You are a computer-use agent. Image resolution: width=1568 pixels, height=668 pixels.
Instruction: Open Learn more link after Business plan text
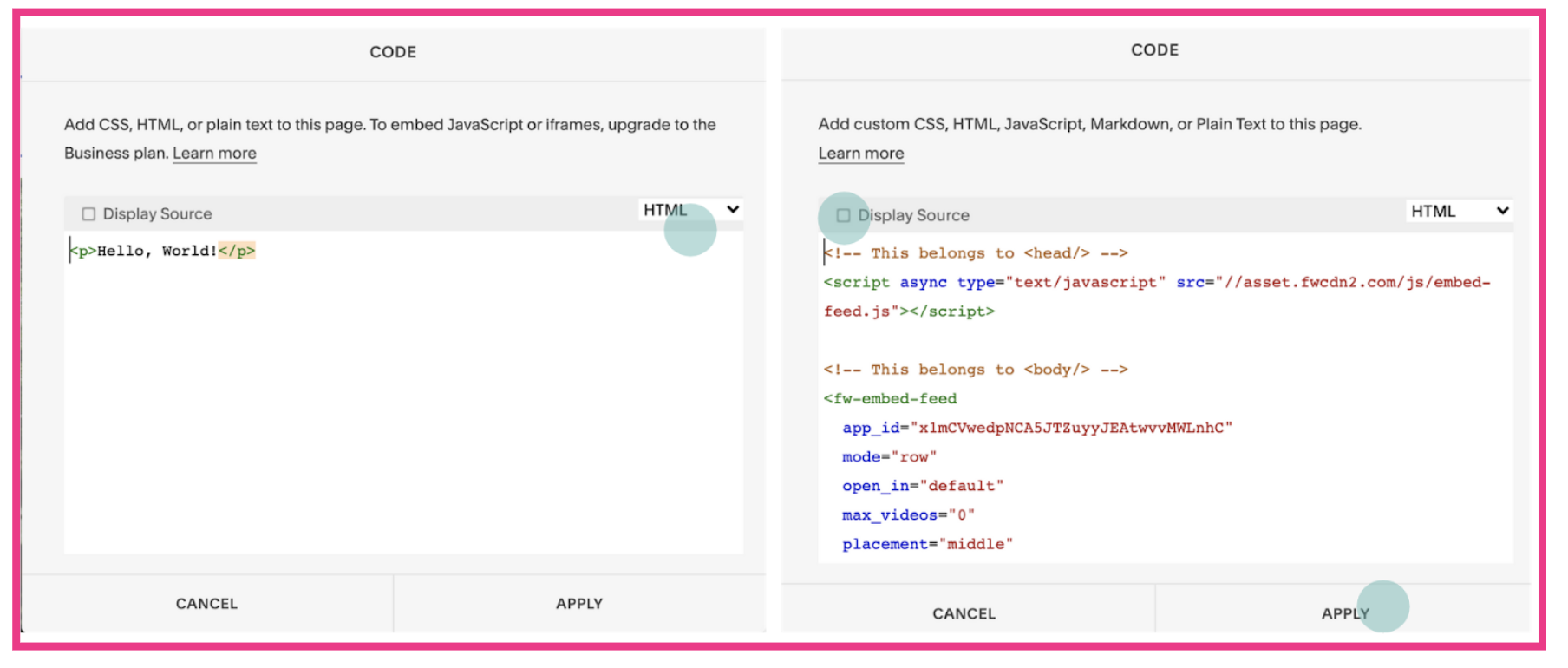click(214, 154)
